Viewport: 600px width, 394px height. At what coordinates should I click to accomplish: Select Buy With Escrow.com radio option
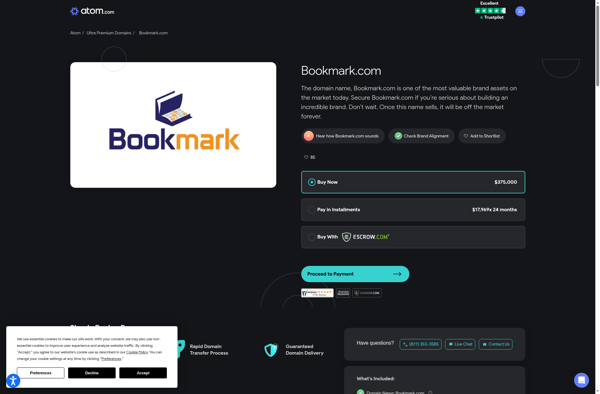[x=311, y=237]
